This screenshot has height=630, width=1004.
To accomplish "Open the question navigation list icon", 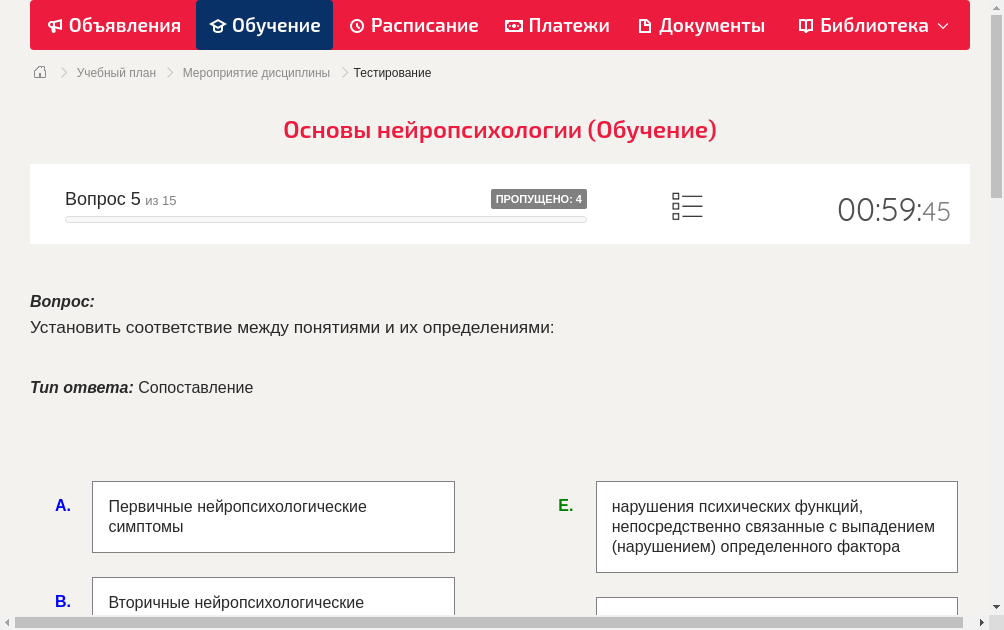I will point(687,205).
